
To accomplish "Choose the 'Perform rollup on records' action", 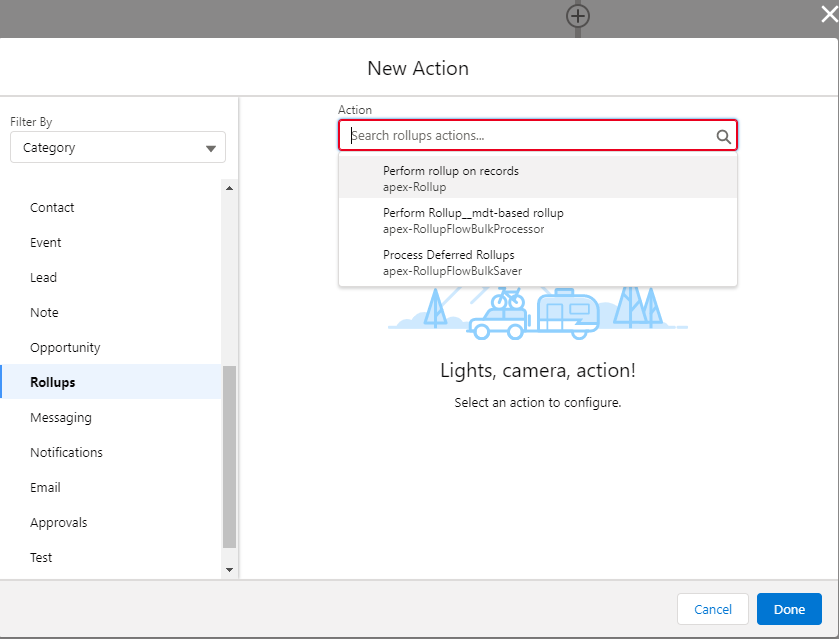I will 449,177.
